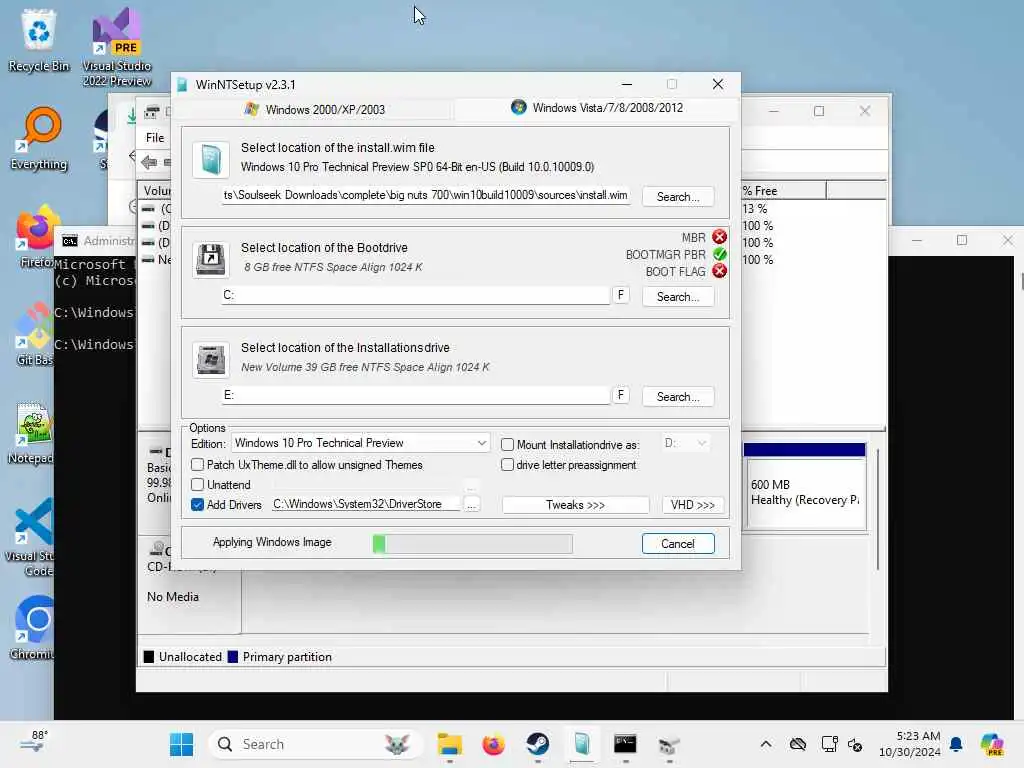1024x768 pixels.
Task: Open the Firefox desktop shortcut
Action: [x=36, y=236]
